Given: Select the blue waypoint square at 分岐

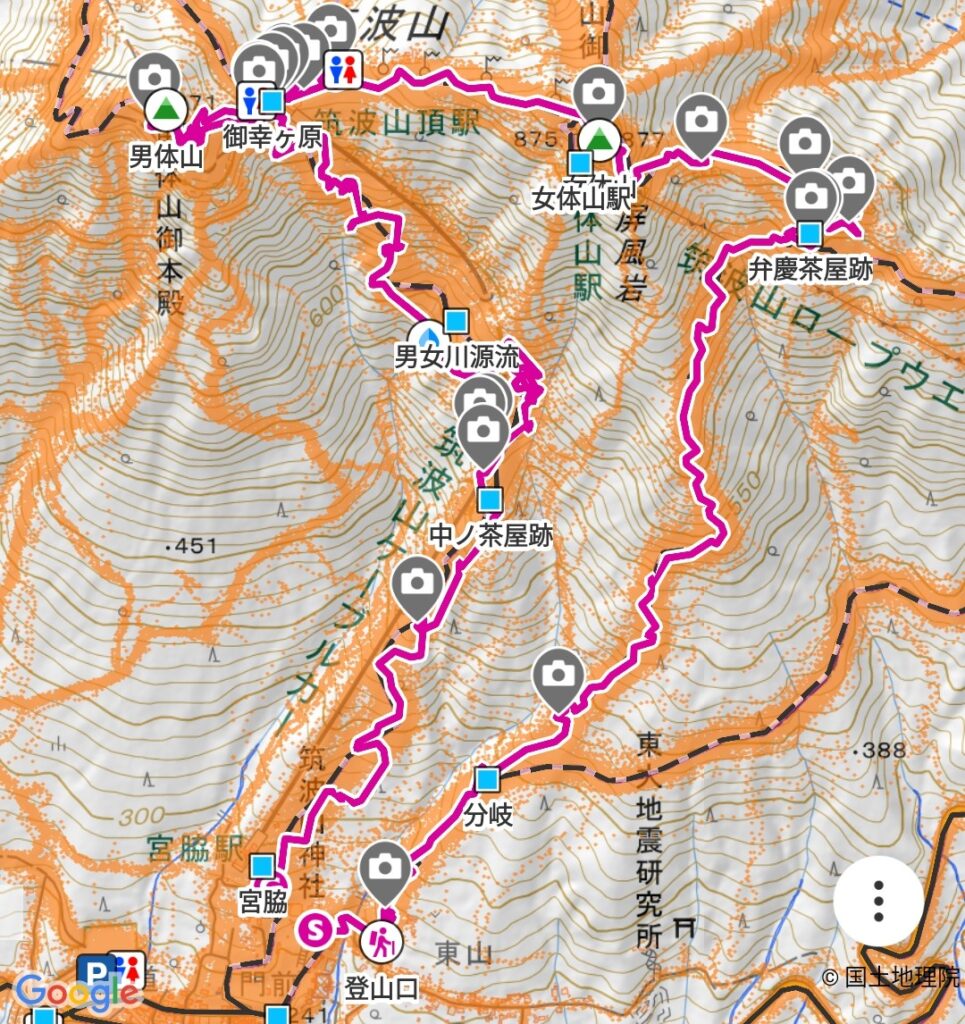Looking at the screenshot, I should pos(487,779).
